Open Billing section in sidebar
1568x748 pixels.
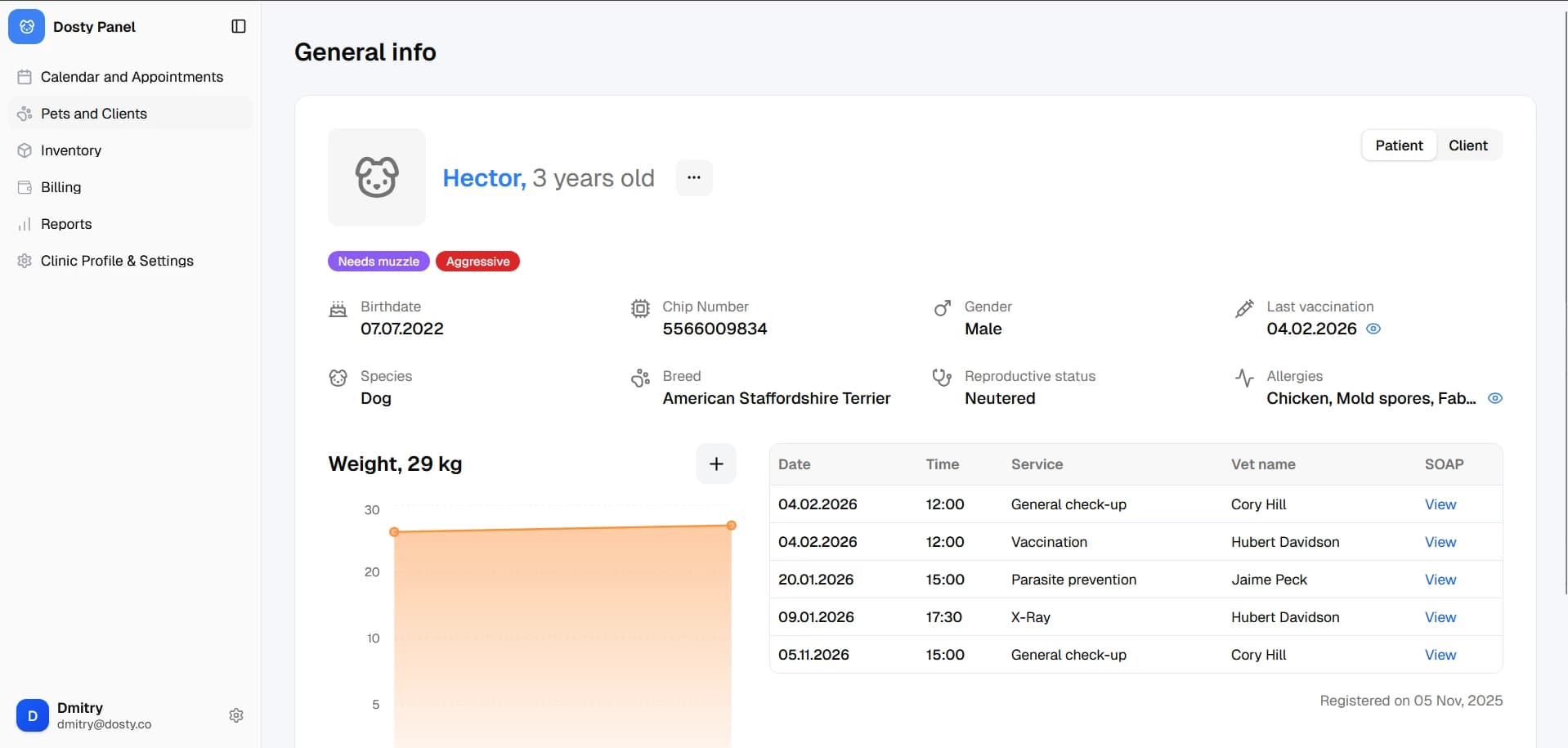[x=60, y=187]
